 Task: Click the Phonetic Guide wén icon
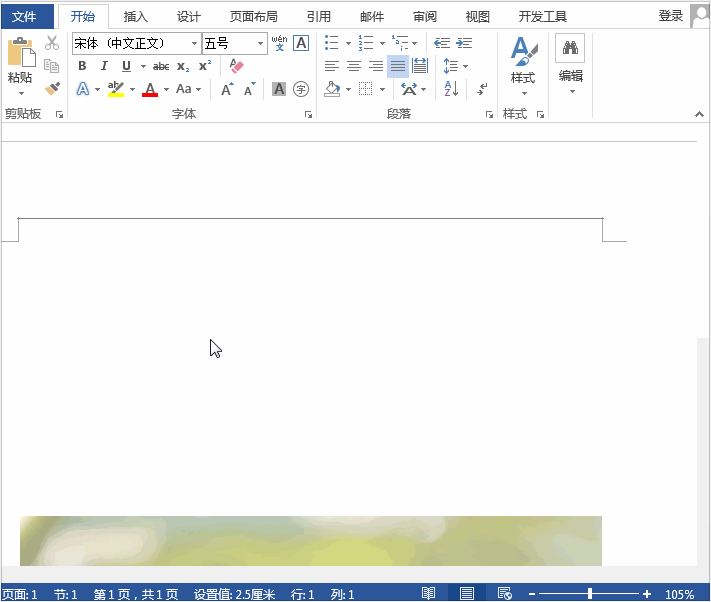tap(279, 43)
